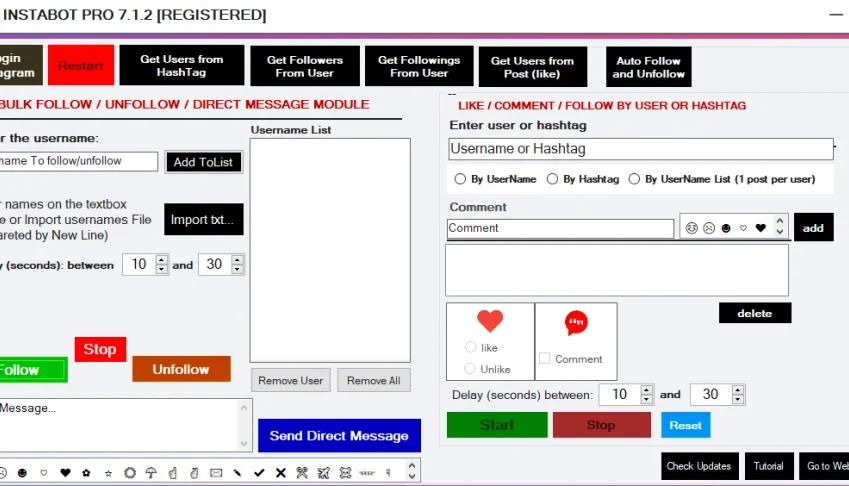849x486 pixels.
Task: Select the By UserName radio option
Action: point(460,179)
